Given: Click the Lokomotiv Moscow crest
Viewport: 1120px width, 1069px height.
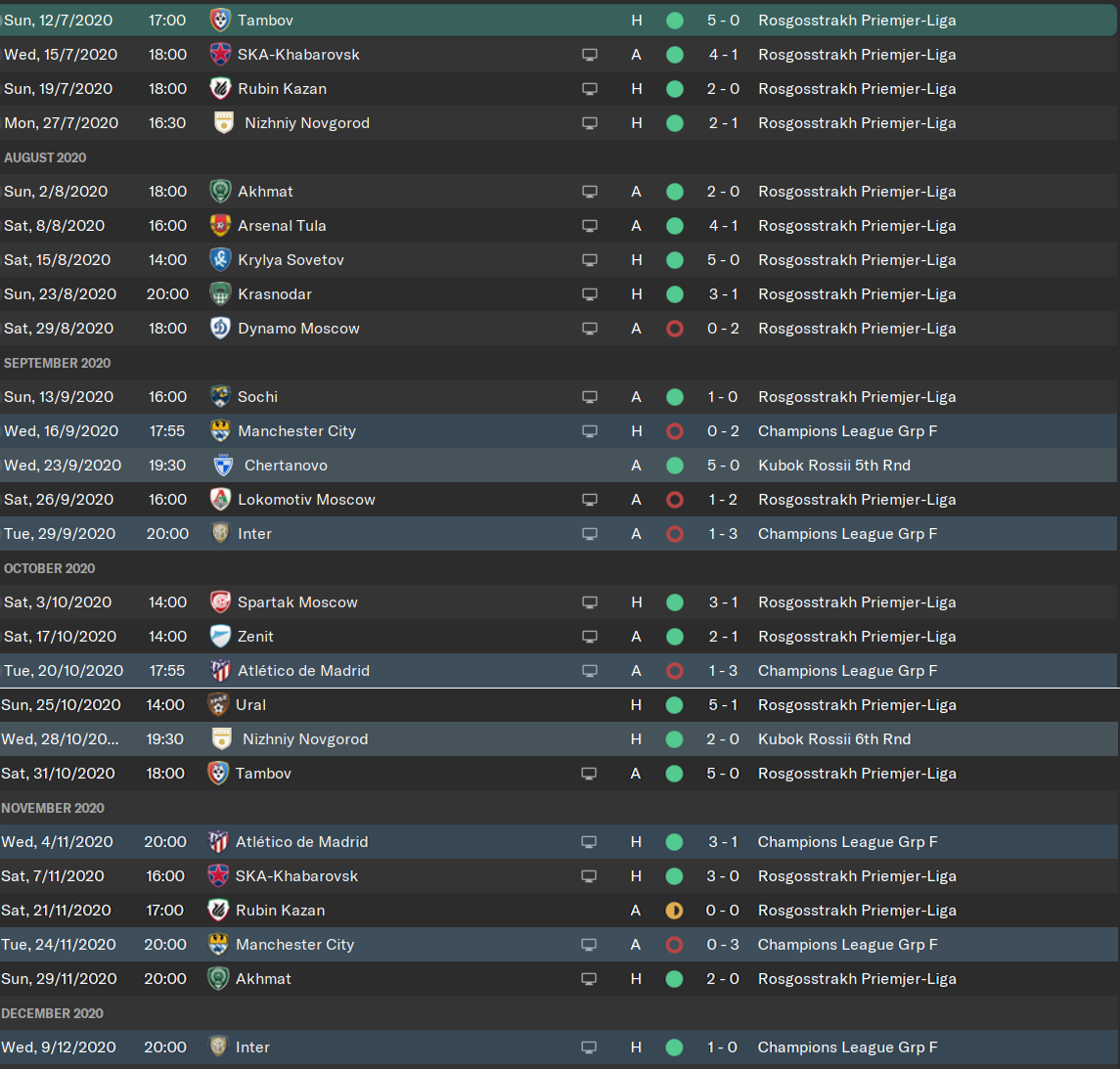Looking at the screenshot, I should point(220,499).
